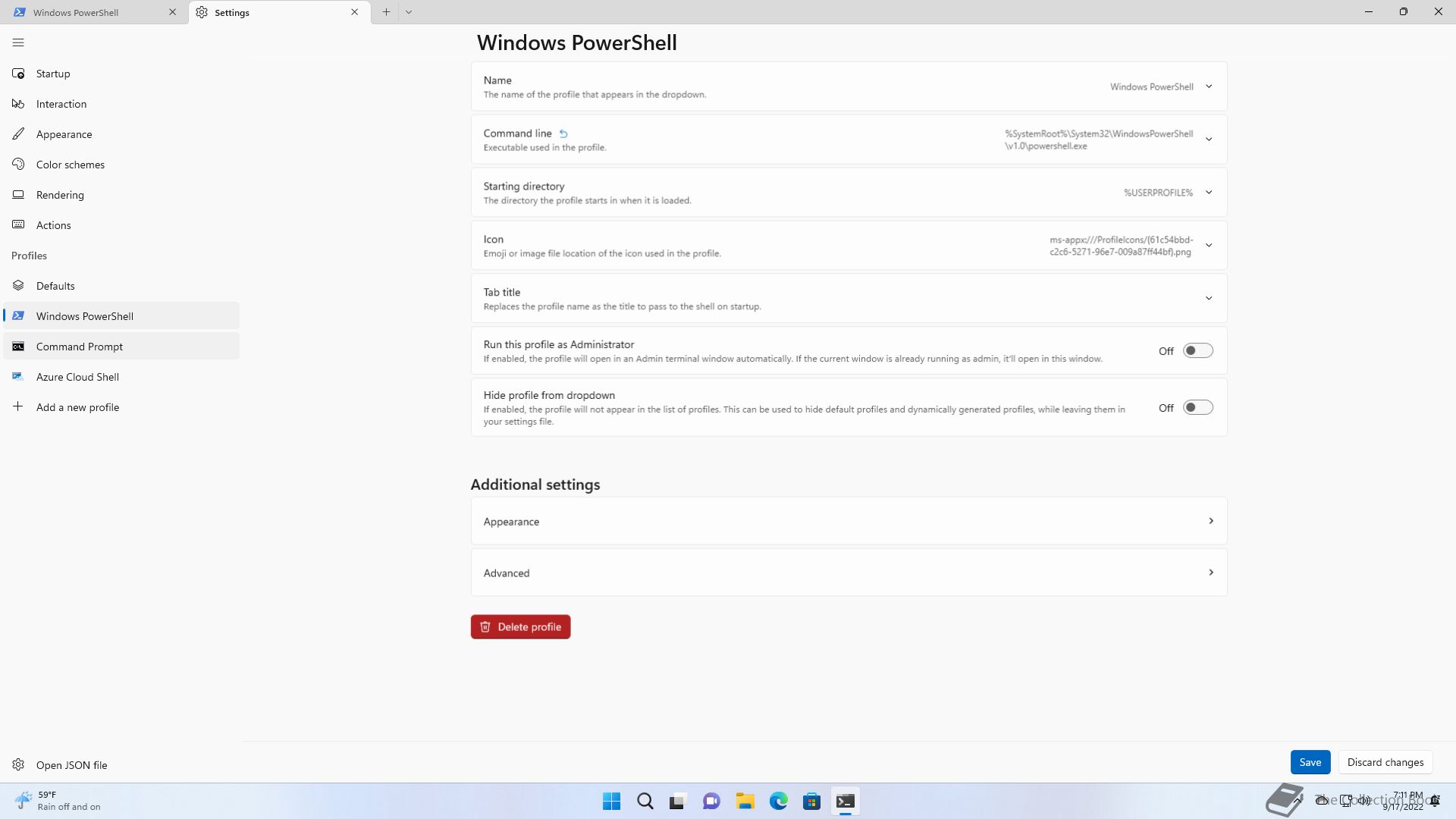Click the Interaction cursor icon

point(18,104)
